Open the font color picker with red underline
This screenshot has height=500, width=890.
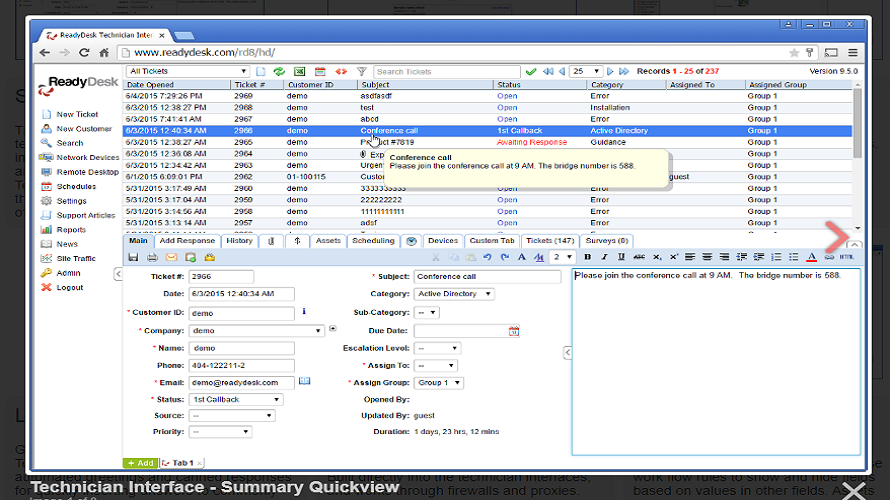(812, 257)
